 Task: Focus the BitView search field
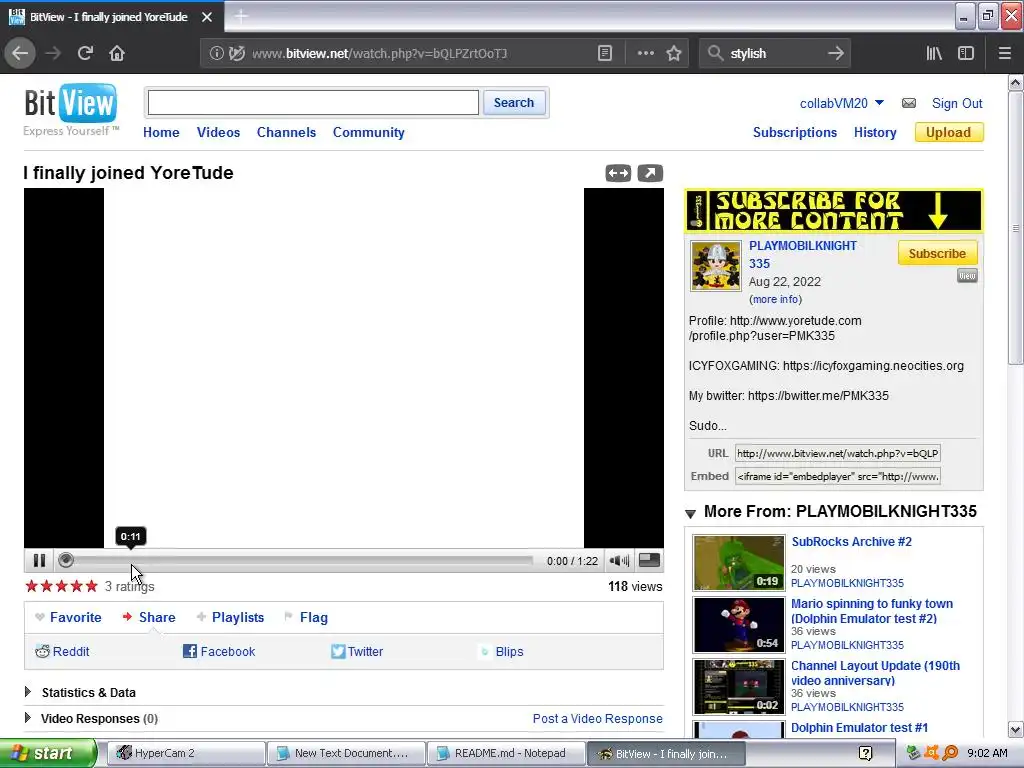pos(313,103)
